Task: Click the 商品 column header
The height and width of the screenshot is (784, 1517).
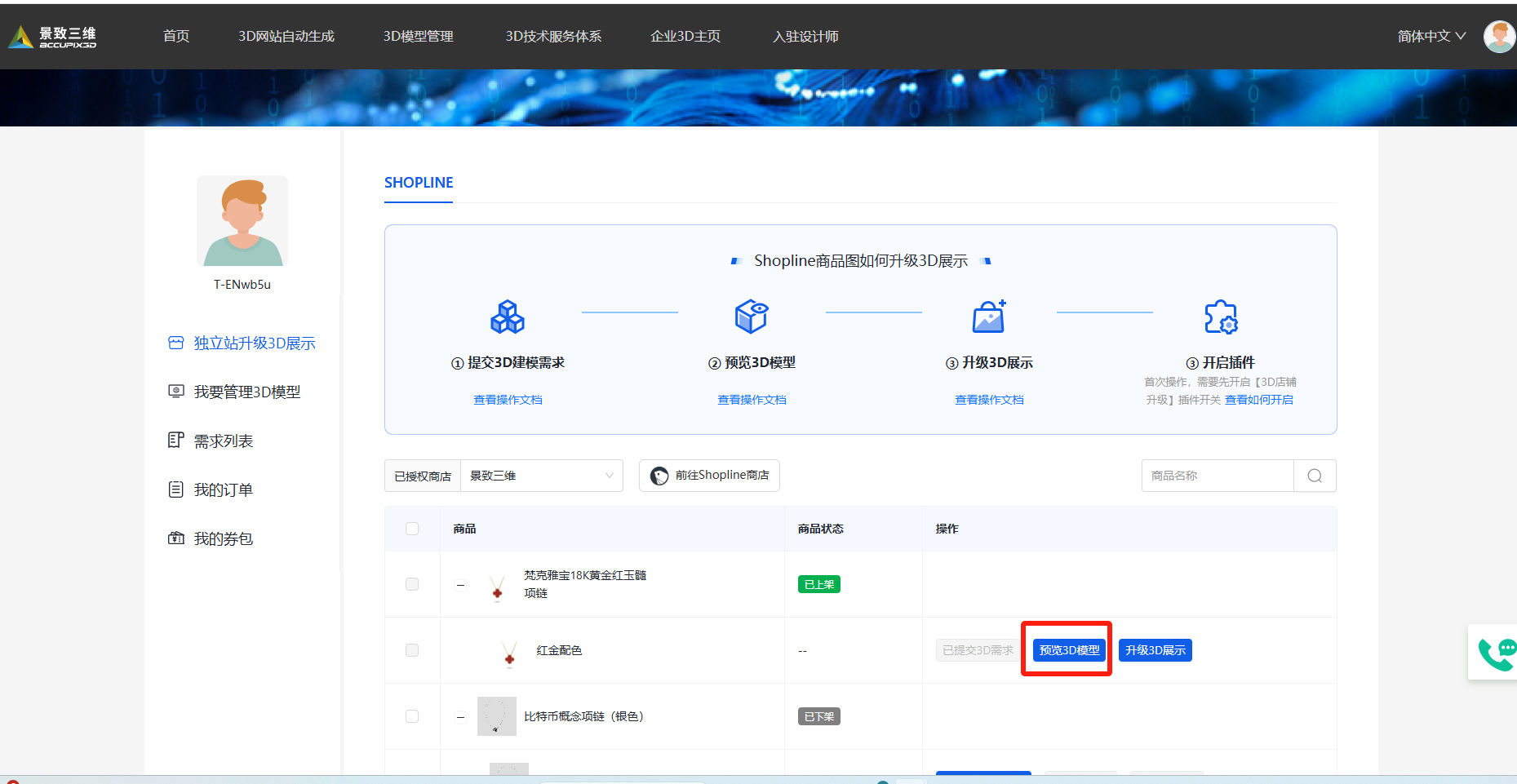Action: point(465,529)
